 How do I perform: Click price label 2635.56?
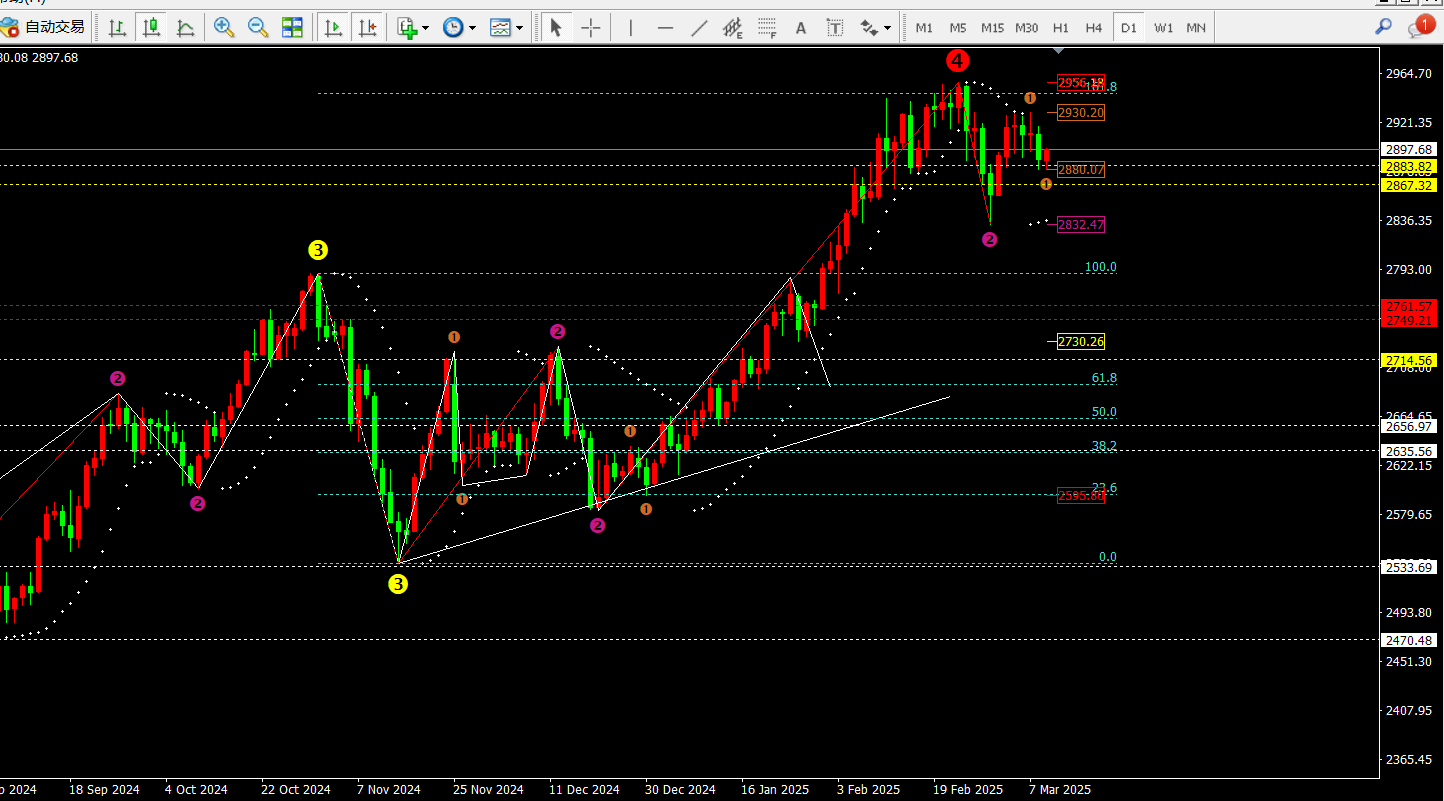(x=1410, y=451)
